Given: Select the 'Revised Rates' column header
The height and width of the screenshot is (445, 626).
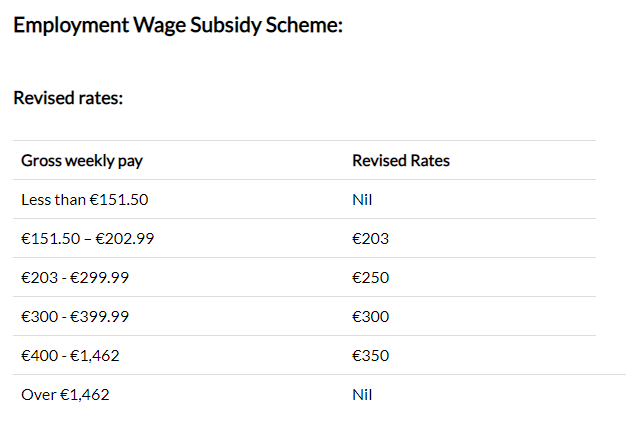Looking at the screenshot, I should 401,161.
